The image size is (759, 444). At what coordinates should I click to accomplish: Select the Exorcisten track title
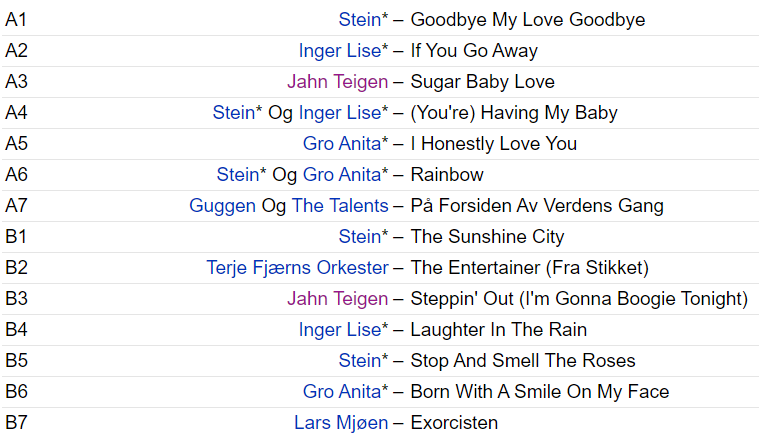coord(454,423)
